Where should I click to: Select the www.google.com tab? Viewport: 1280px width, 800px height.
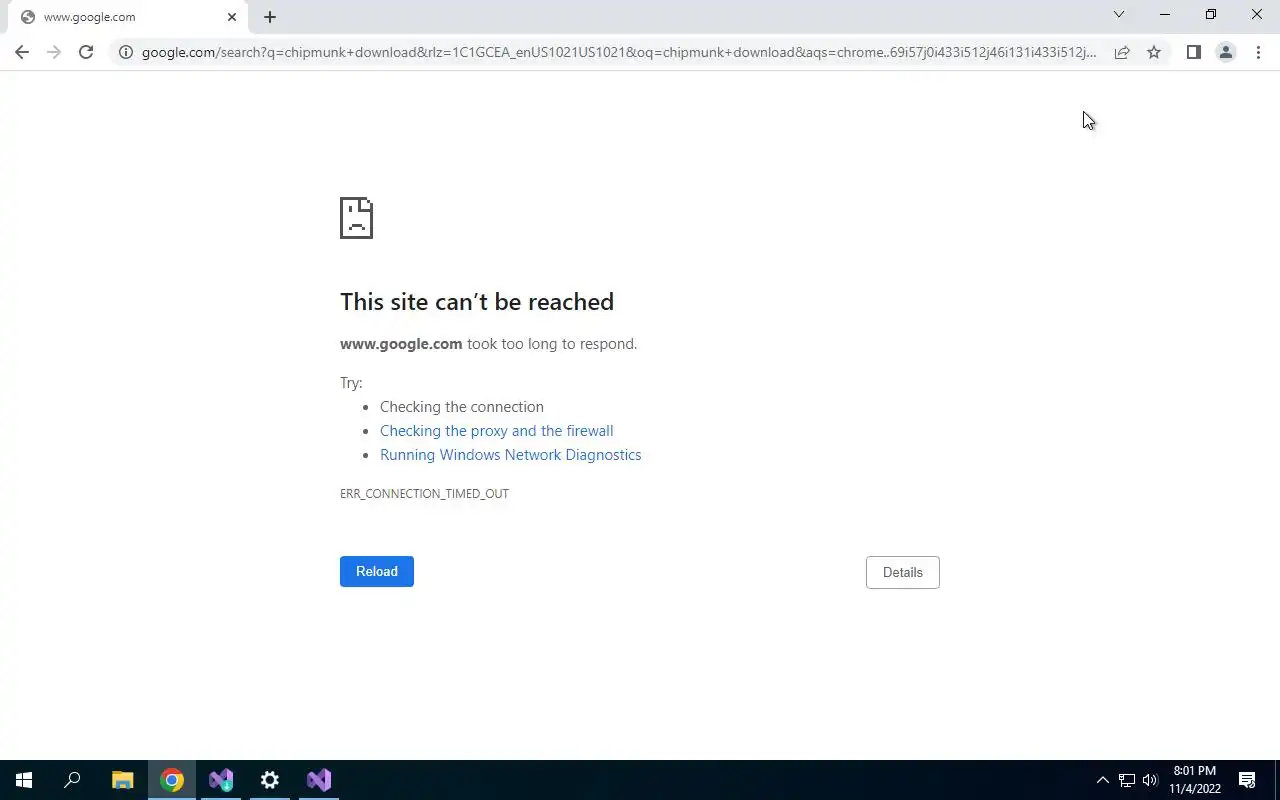[127, 17]
